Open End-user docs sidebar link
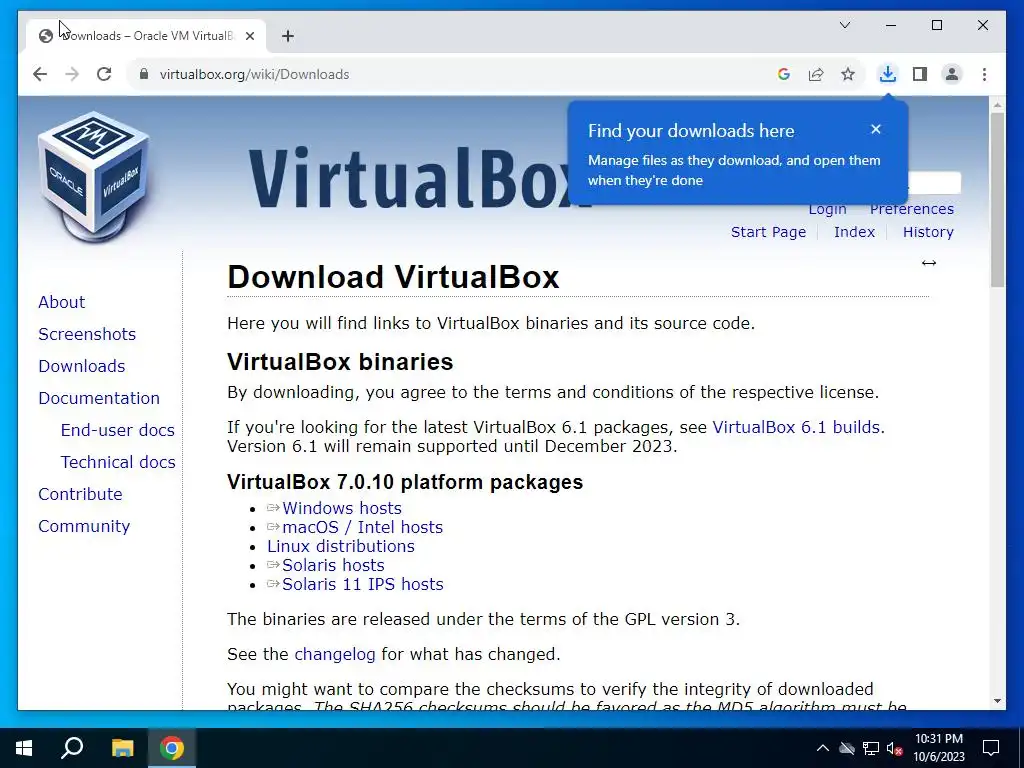Screen dimensions: 1024x768 118,430
